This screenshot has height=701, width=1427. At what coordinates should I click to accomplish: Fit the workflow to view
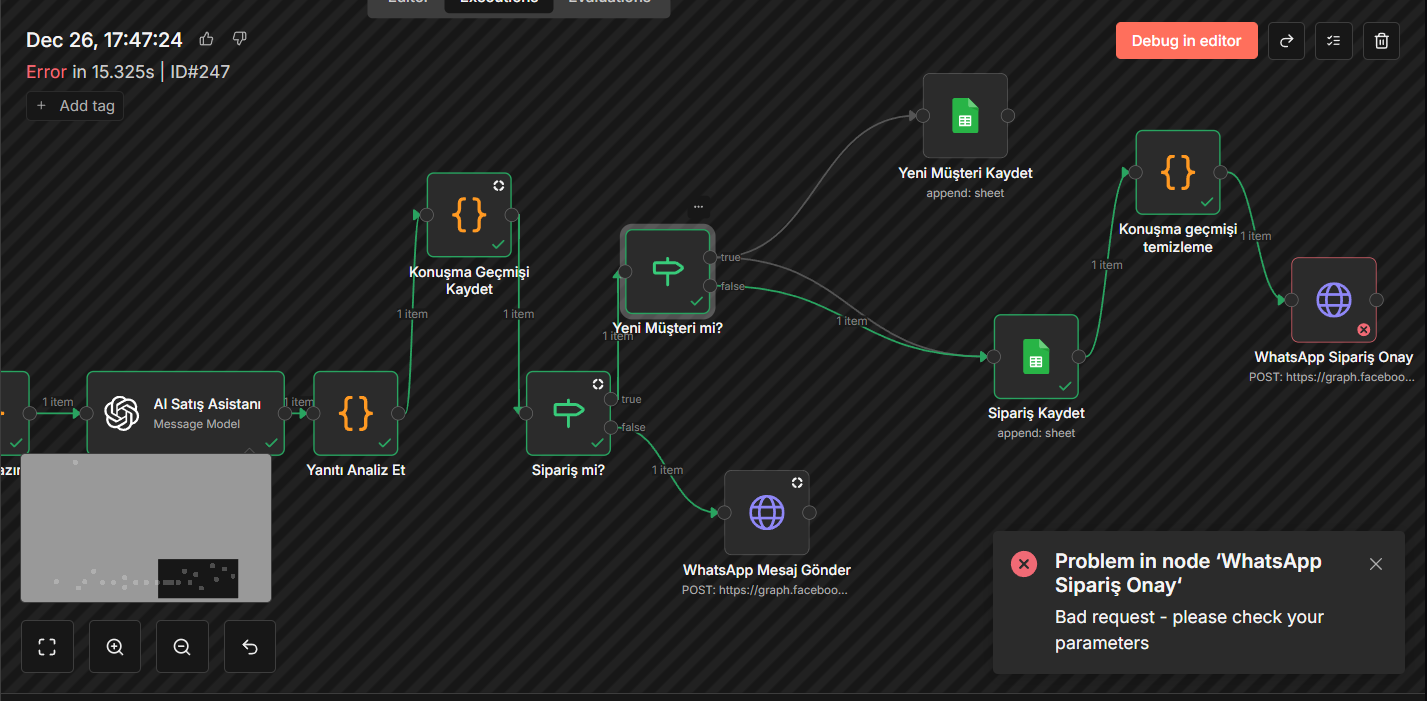click(x=47, y=647)
